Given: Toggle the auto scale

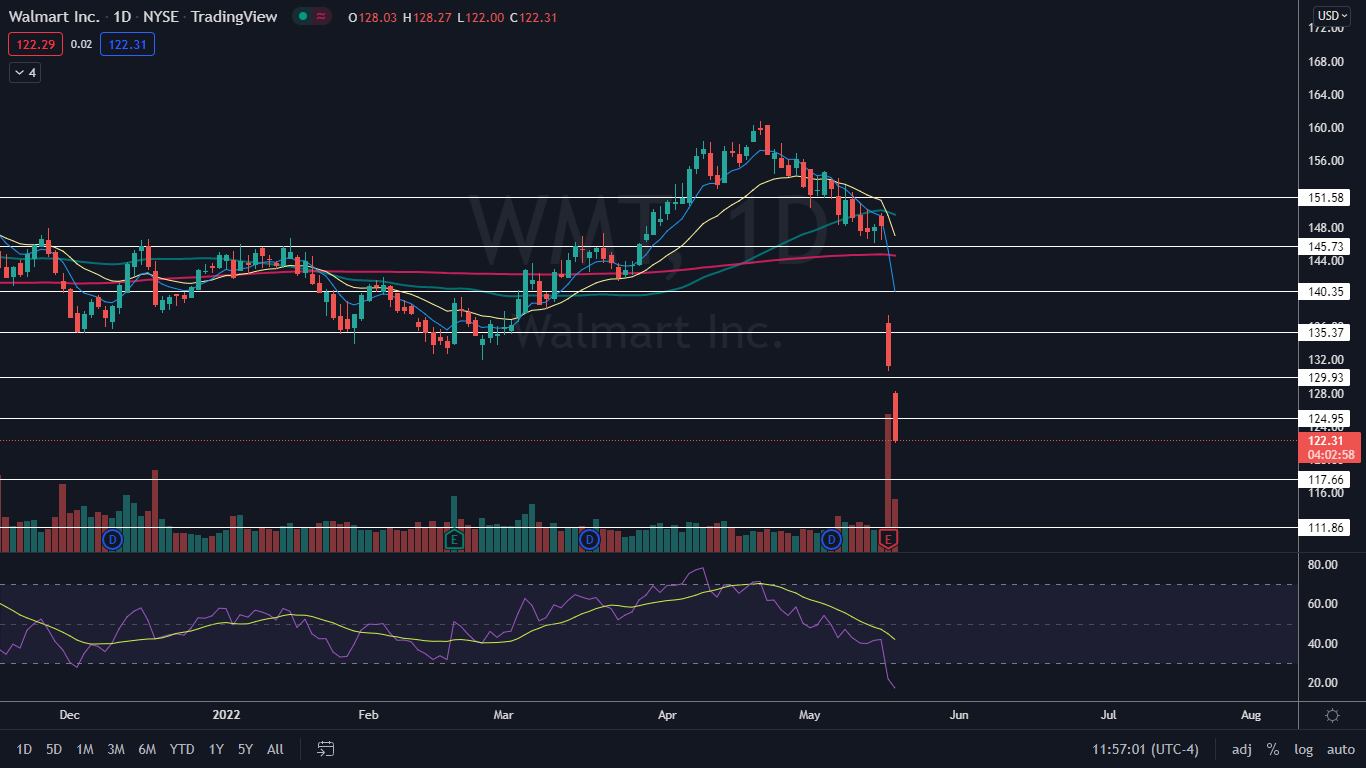Looking at the screenshot, I should [x=1340, y=749].
